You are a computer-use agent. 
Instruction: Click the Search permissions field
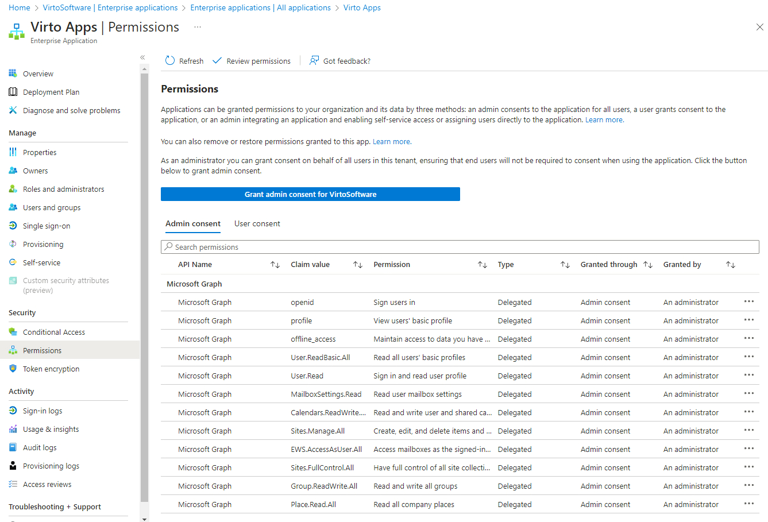pos(460,247)
